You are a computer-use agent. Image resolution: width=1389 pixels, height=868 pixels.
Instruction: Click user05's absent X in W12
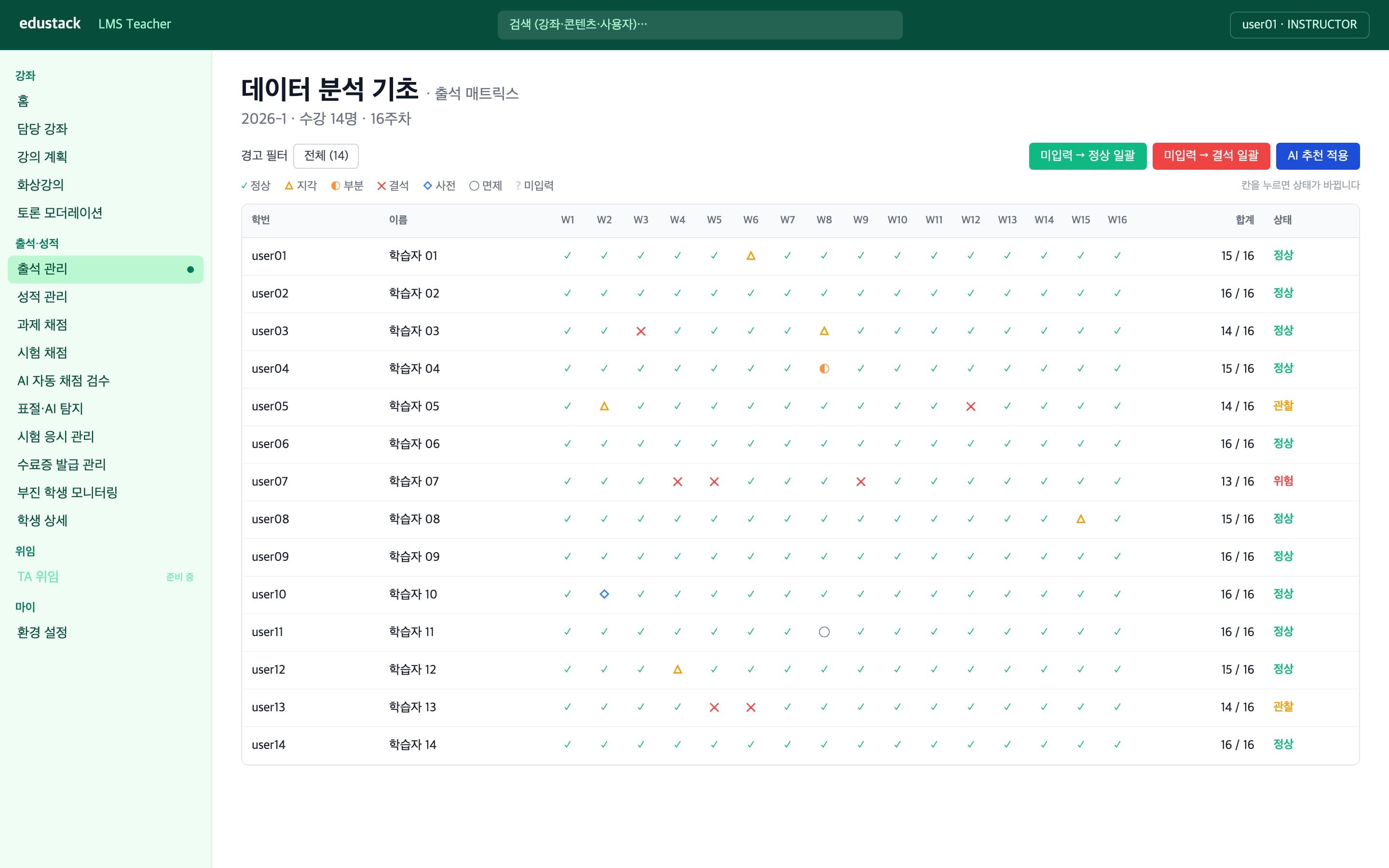click(x=970, y=407)
